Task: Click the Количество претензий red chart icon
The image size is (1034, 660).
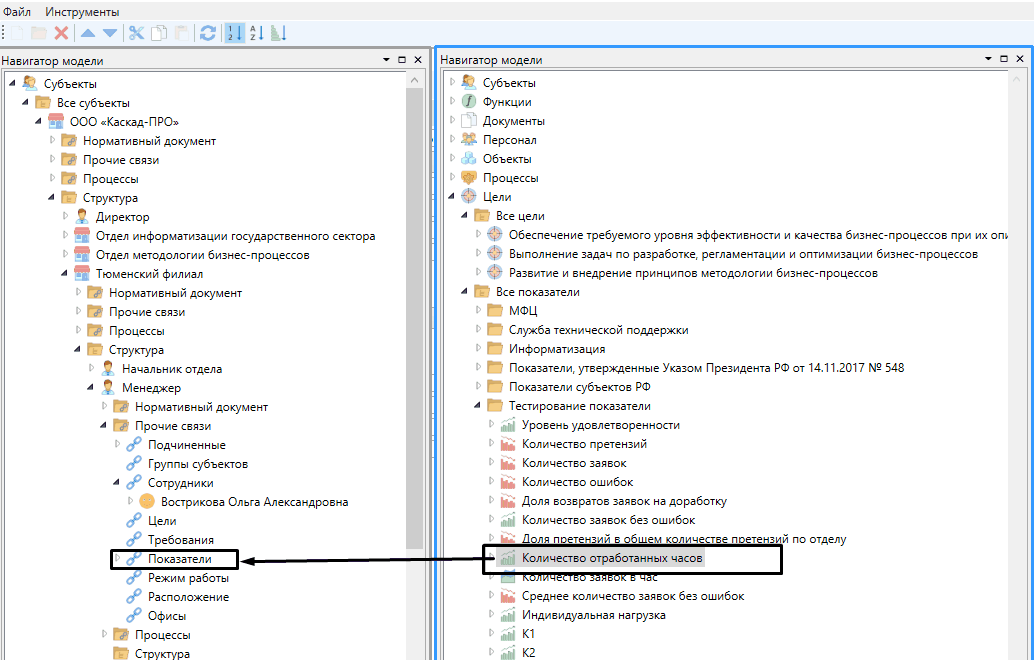Action: (508, 444)
